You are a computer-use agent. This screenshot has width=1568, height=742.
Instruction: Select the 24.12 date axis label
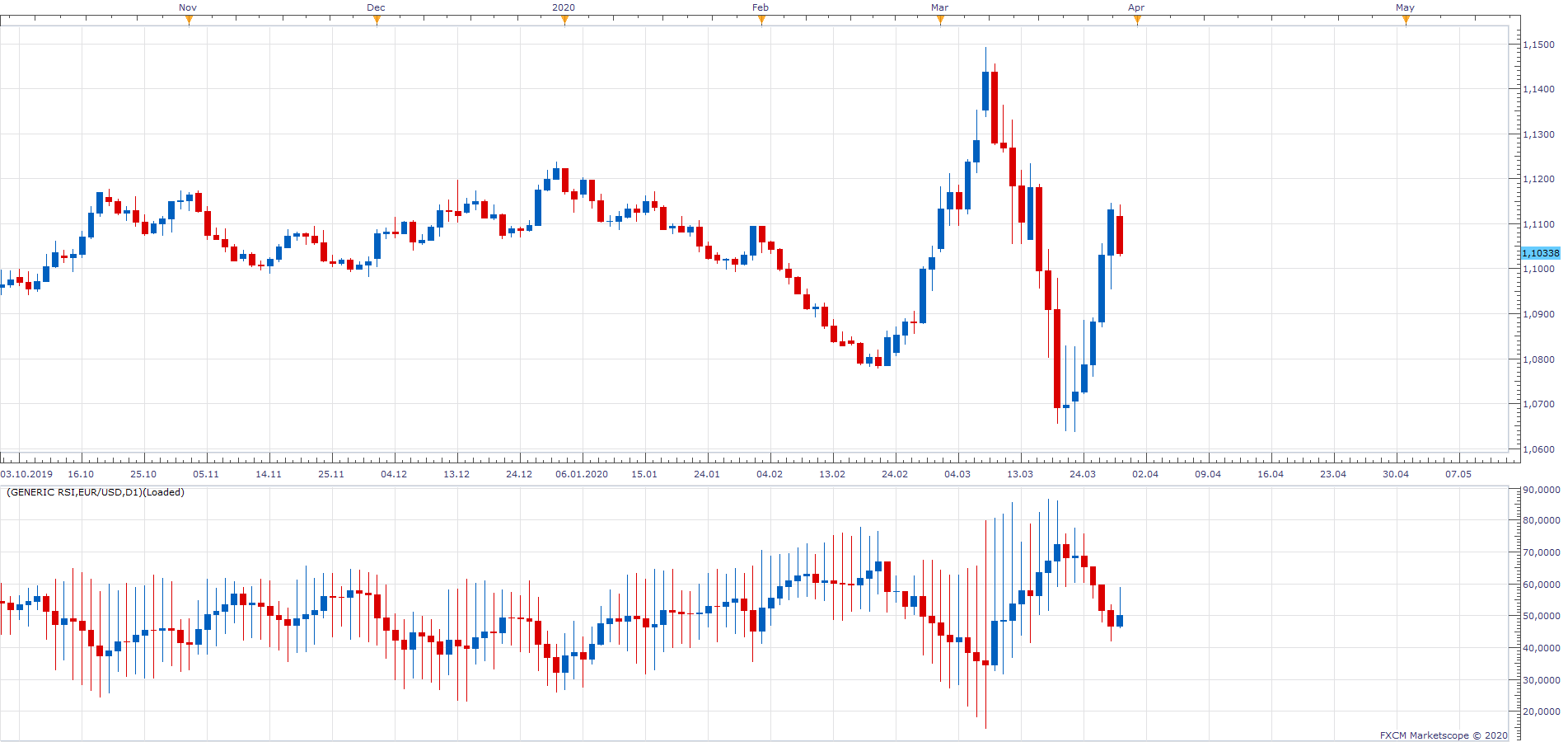point(519,474)
